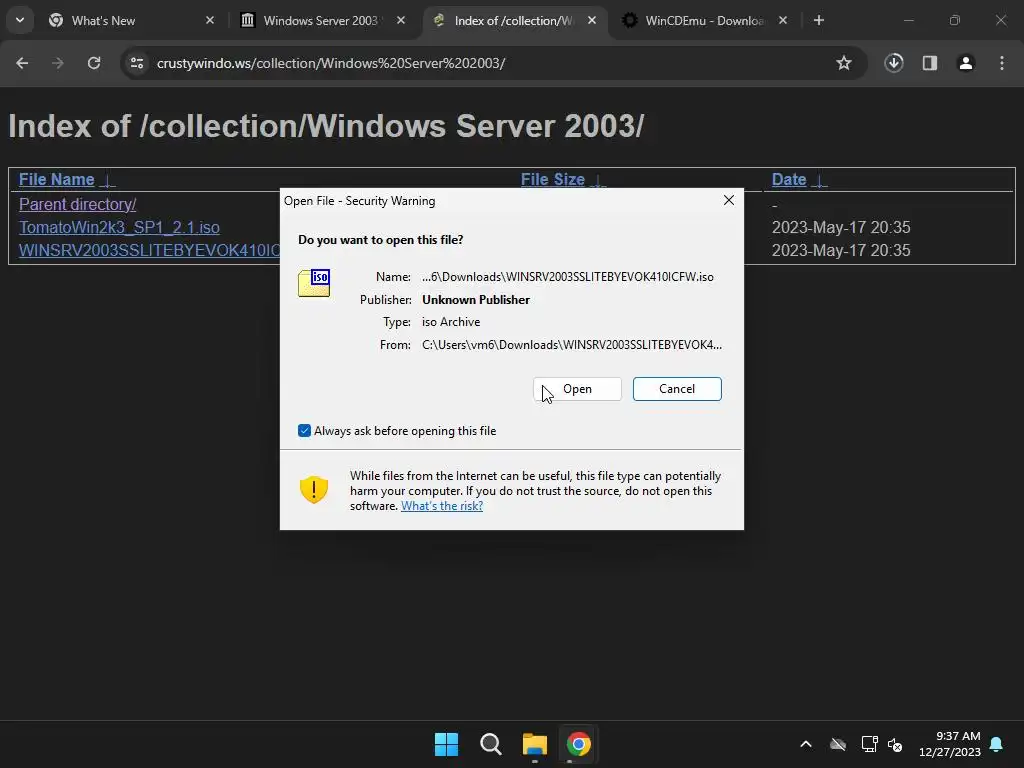Close the WinCDEmu tab
1024x768 pixels.
pyautogui.click(x=783, y=20)
